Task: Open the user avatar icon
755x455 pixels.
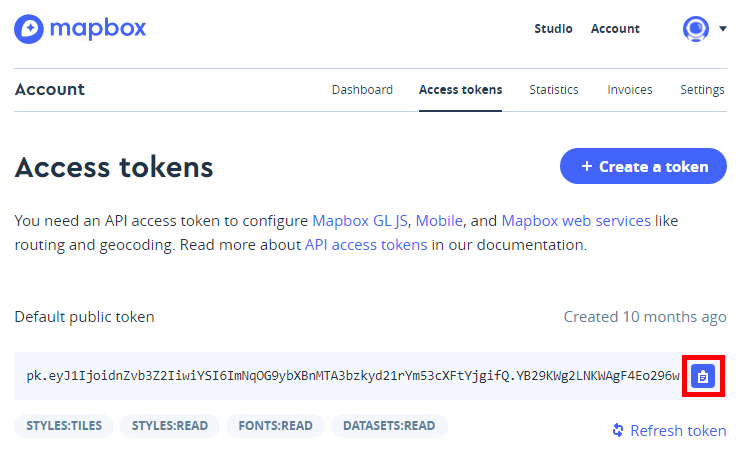Action: tap(695, 29)
